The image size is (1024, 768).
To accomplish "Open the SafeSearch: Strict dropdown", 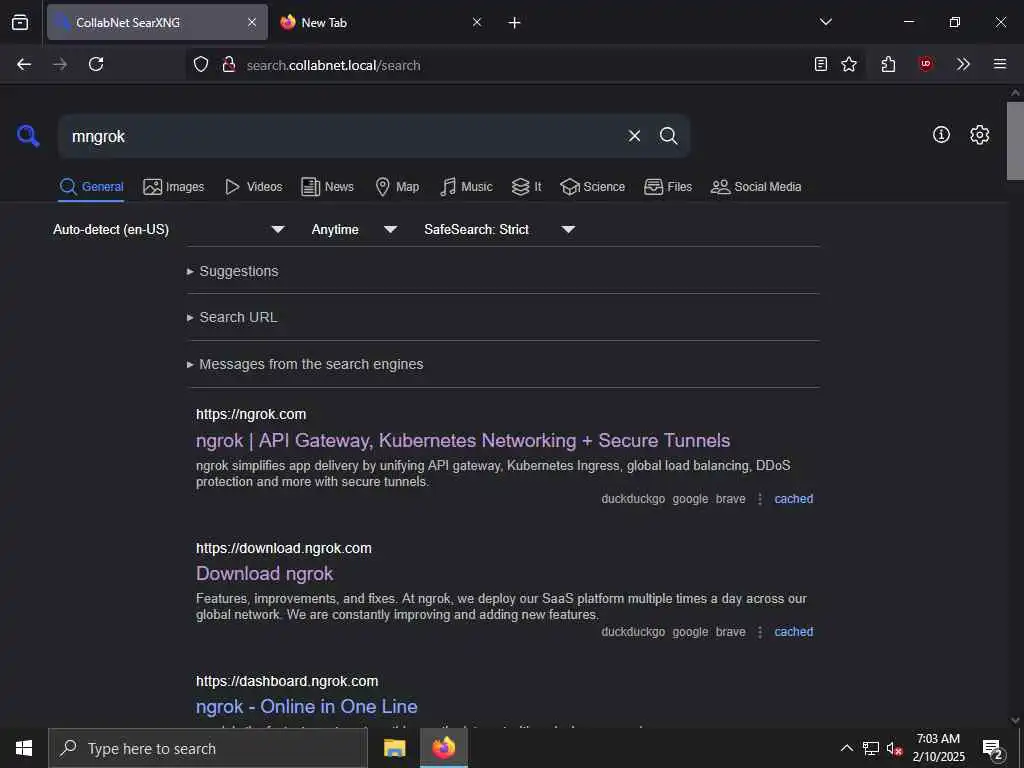I will coord(499,229).
